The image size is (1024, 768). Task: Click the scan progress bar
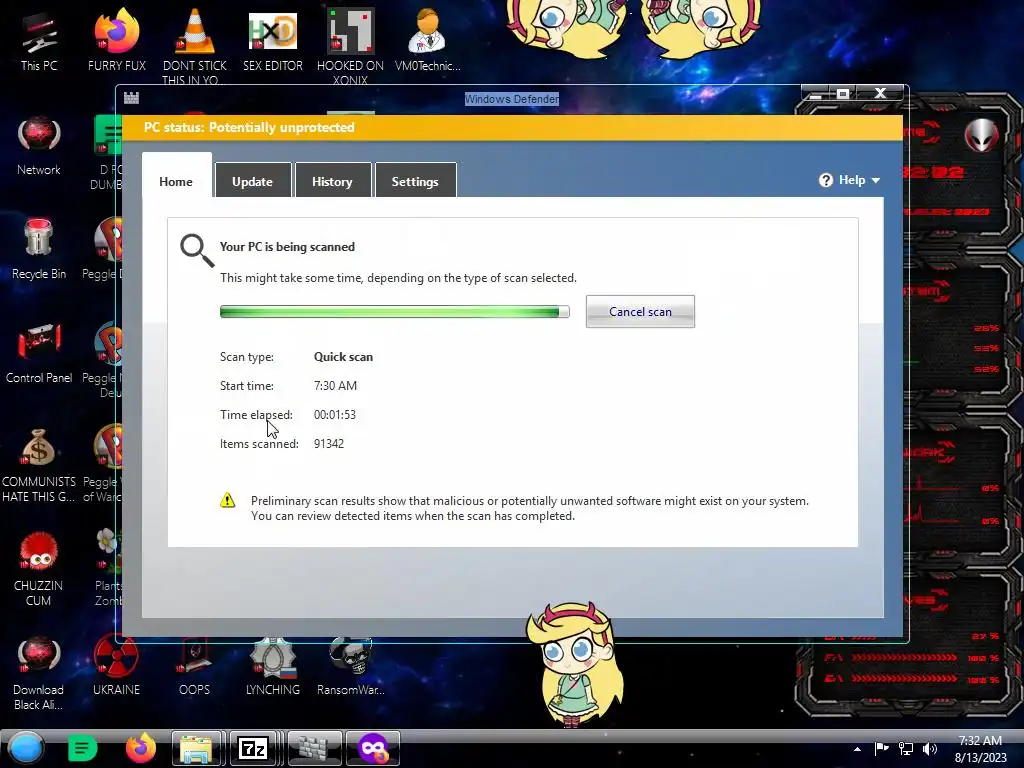coord(394,312)
